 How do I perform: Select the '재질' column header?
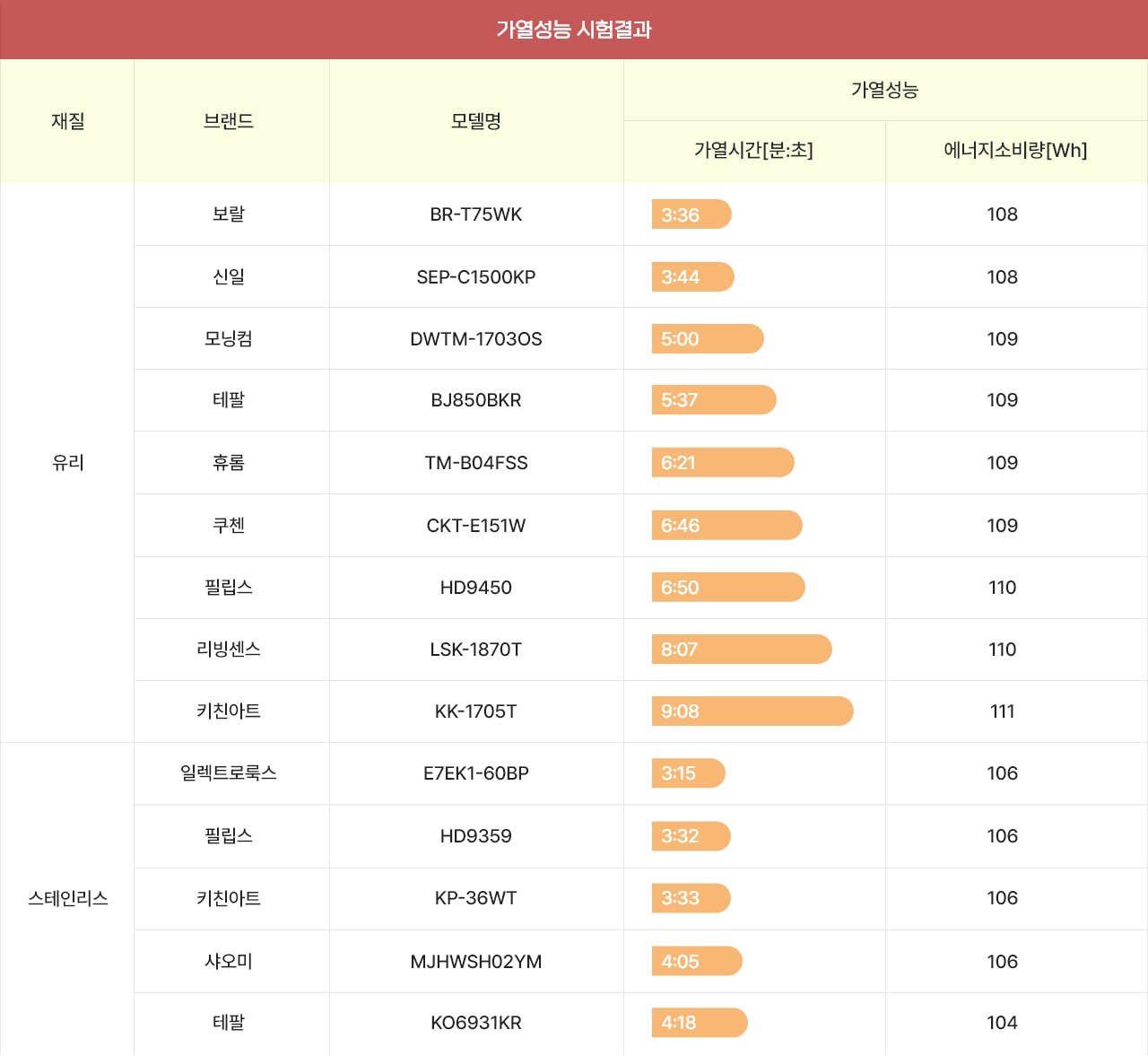click(x=67, y=121)
